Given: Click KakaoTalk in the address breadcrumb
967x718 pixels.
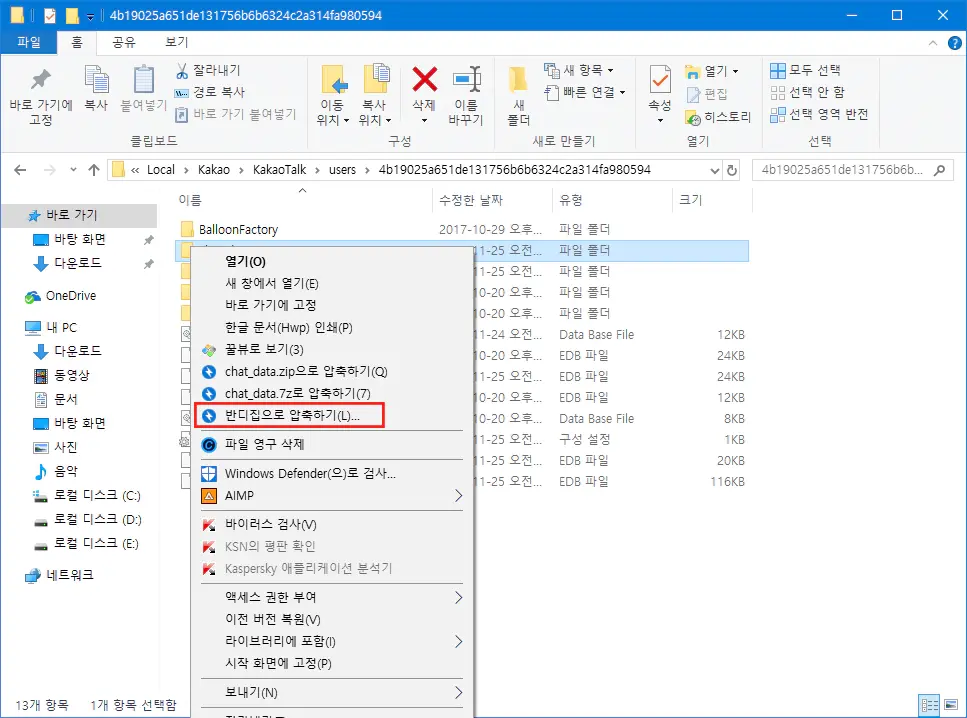Looking at the screenshot, I should 279,170.
